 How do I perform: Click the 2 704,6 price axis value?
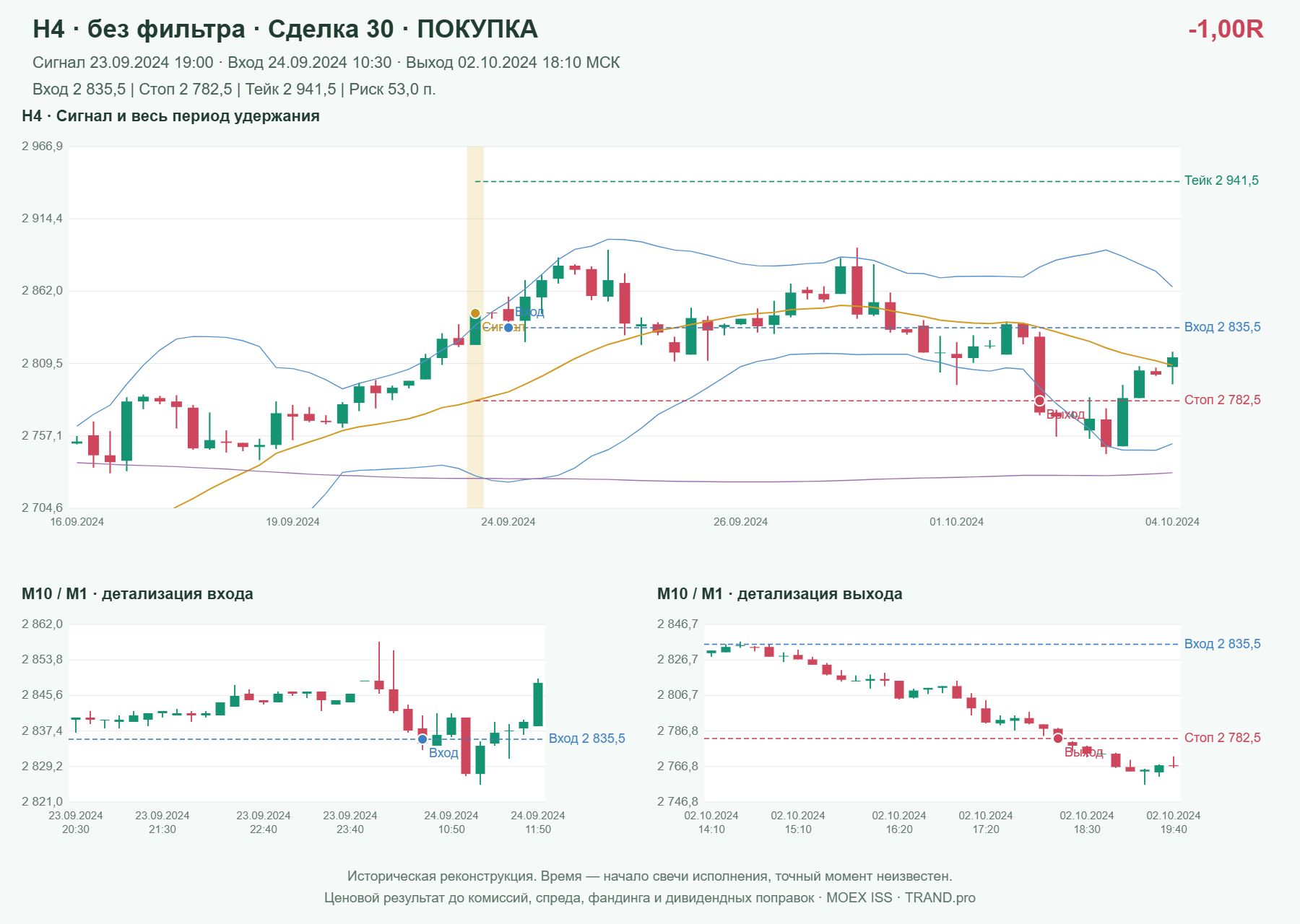tap(42, 508)
